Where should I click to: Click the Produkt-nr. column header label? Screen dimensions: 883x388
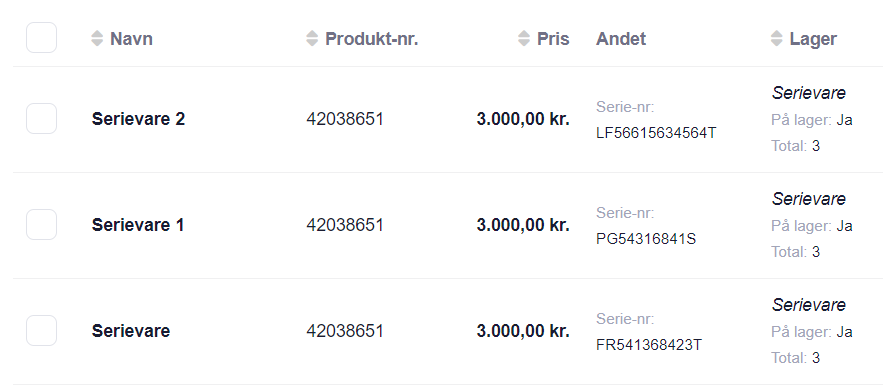[x=372, y=39]
